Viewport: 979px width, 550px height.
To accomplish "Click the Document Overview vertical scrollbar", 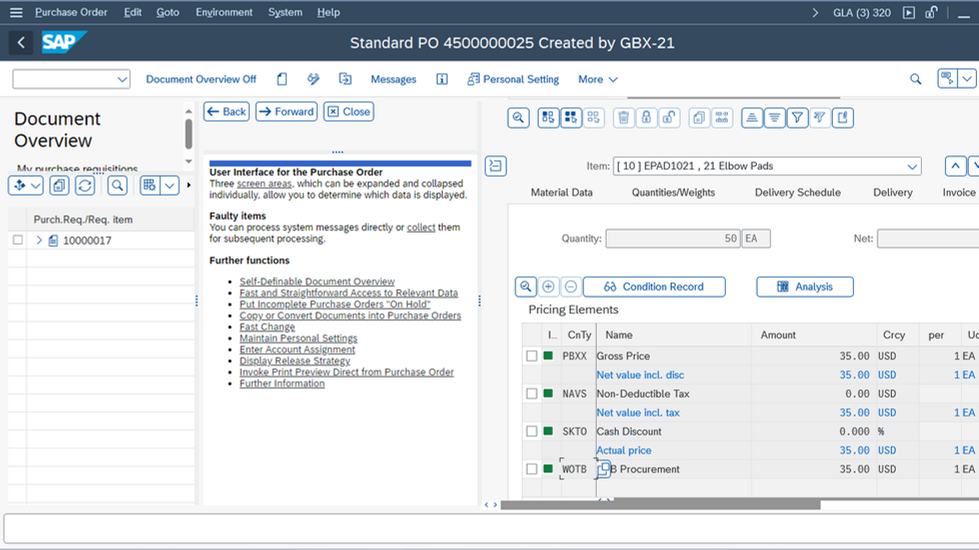I will (x=189, y=134).
